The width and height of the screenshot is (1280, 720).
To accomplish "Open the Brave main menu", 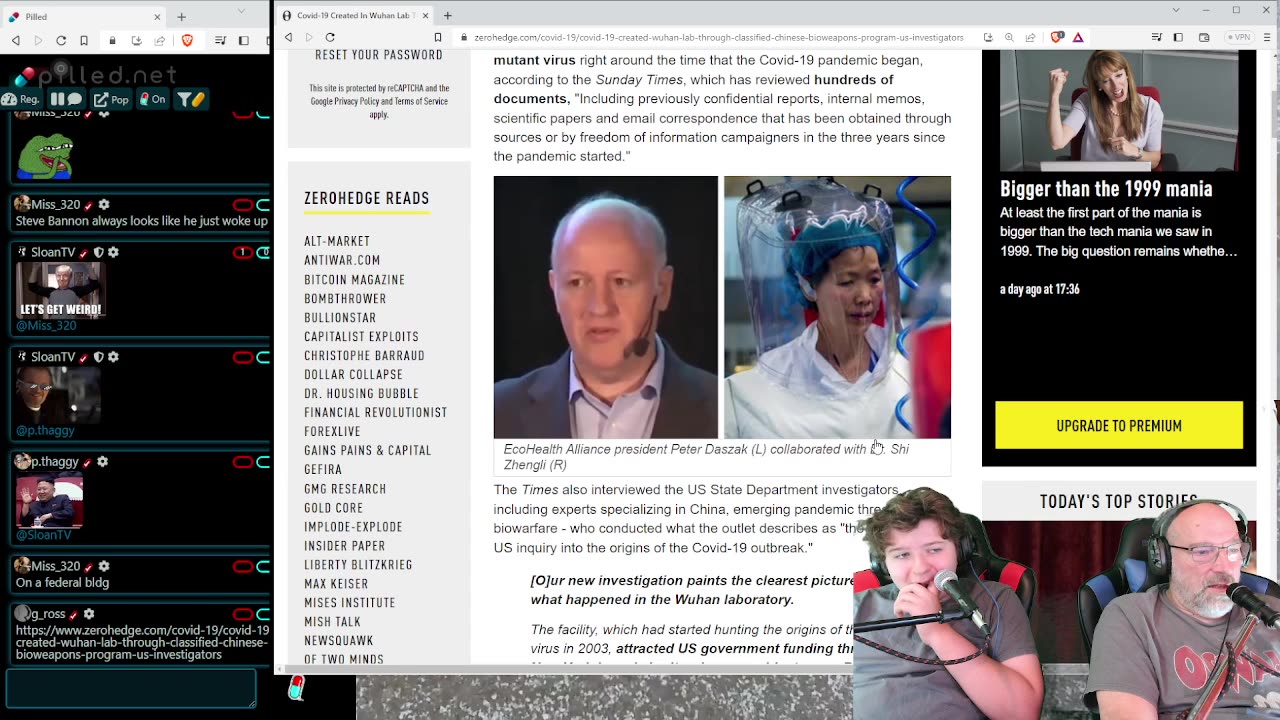I will point(1267,38).
